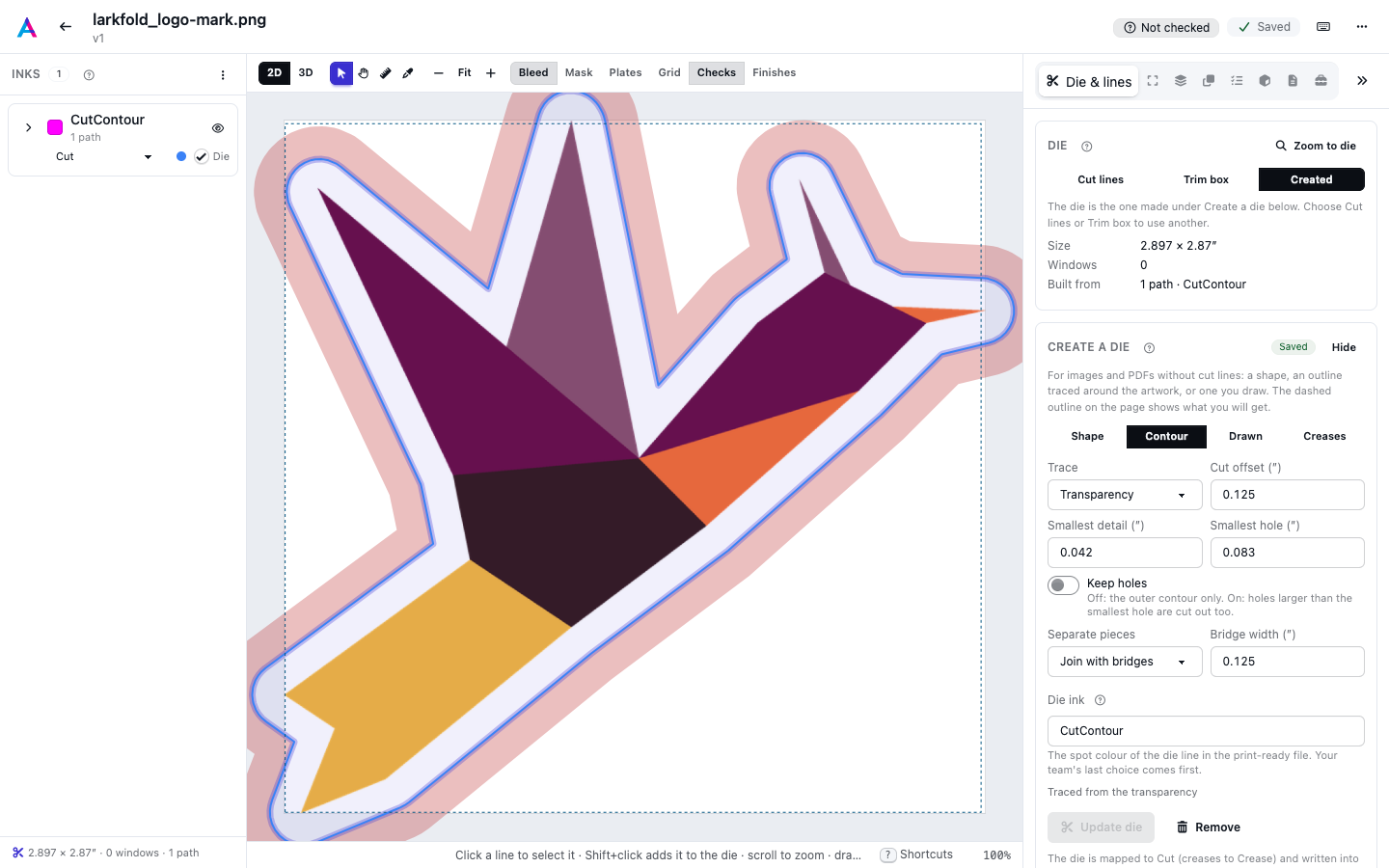The height and width of the screenshot is (868, 1389).
Task: Show help for the Die section
Action: 1087,147
